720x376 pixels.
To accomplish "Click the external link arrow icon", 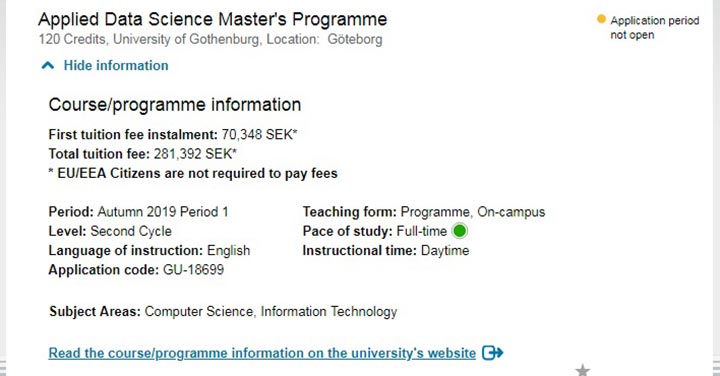I will pos(493,353).
